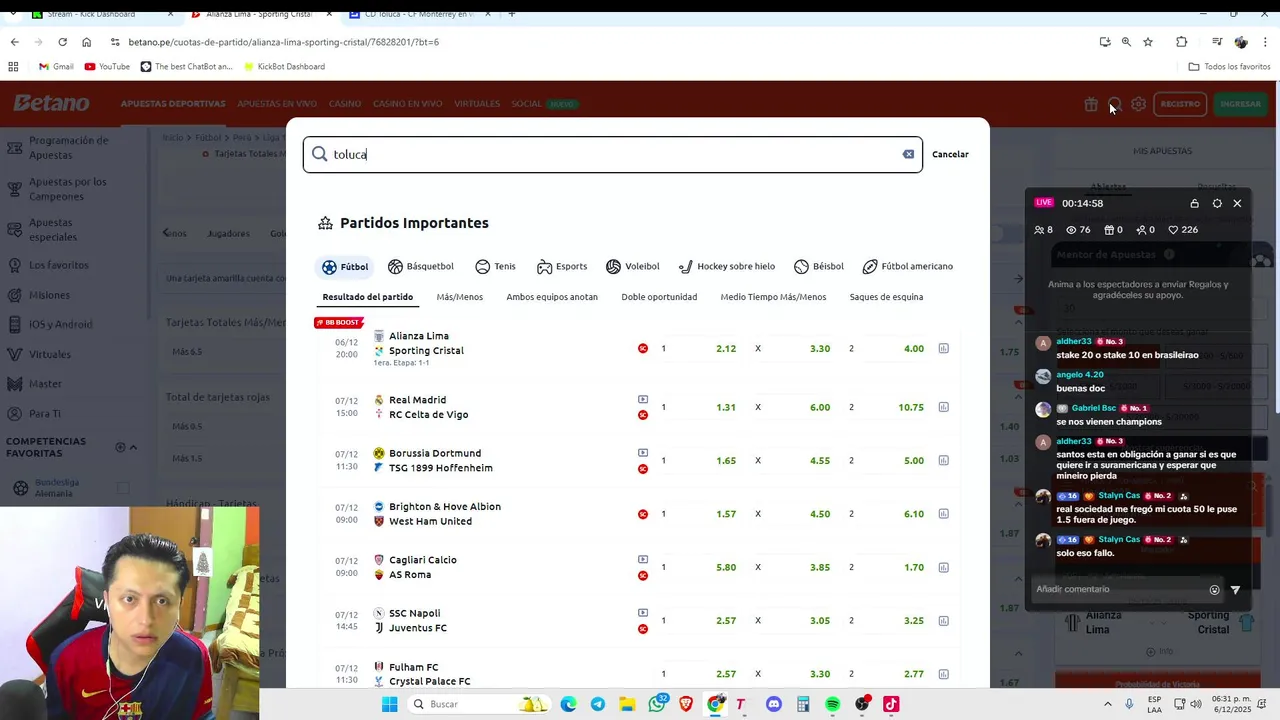Switch to CD Toluca - CF Monterrey tab

click(420, 14)
